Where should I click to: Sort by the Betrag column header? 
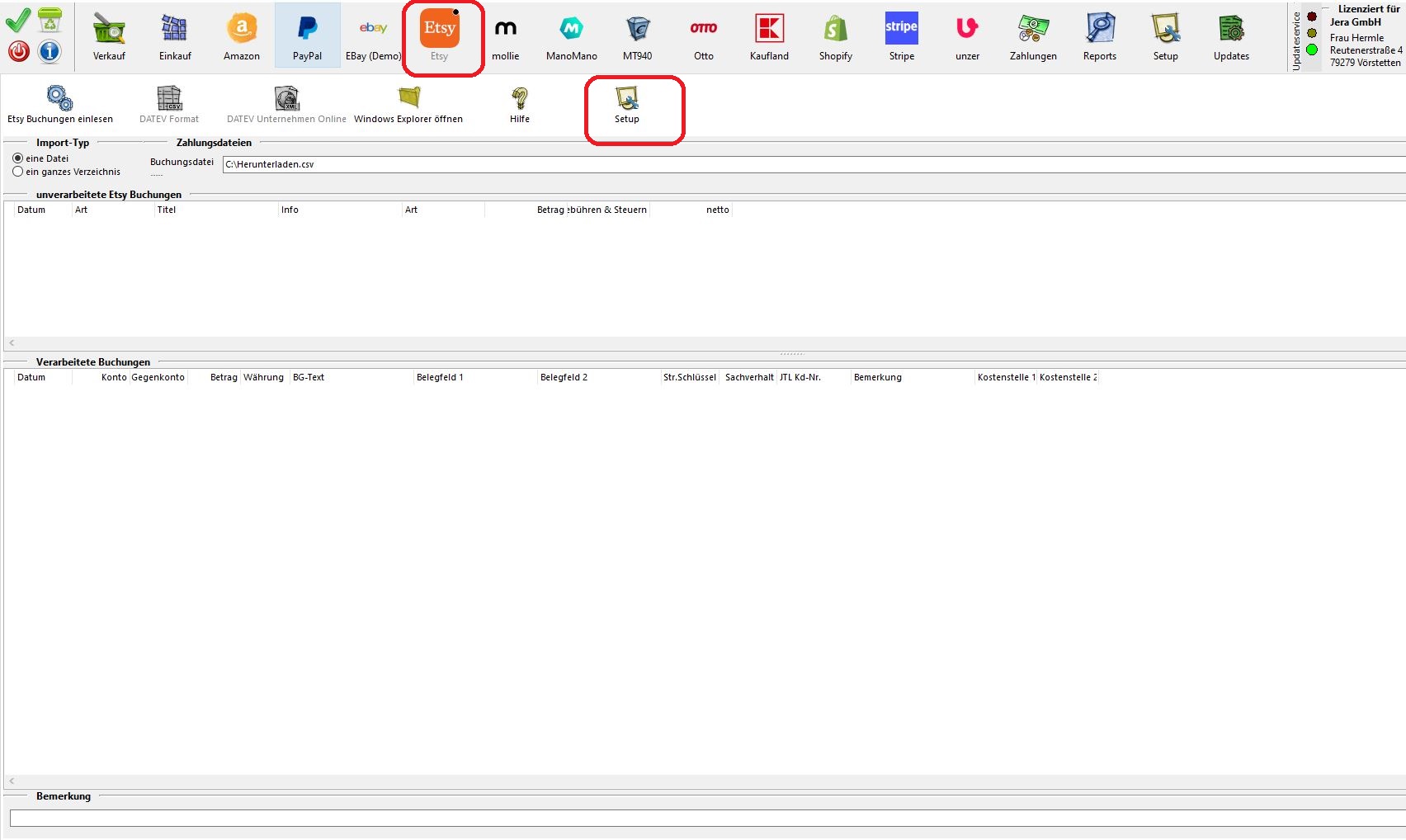[x=224, y=377]
